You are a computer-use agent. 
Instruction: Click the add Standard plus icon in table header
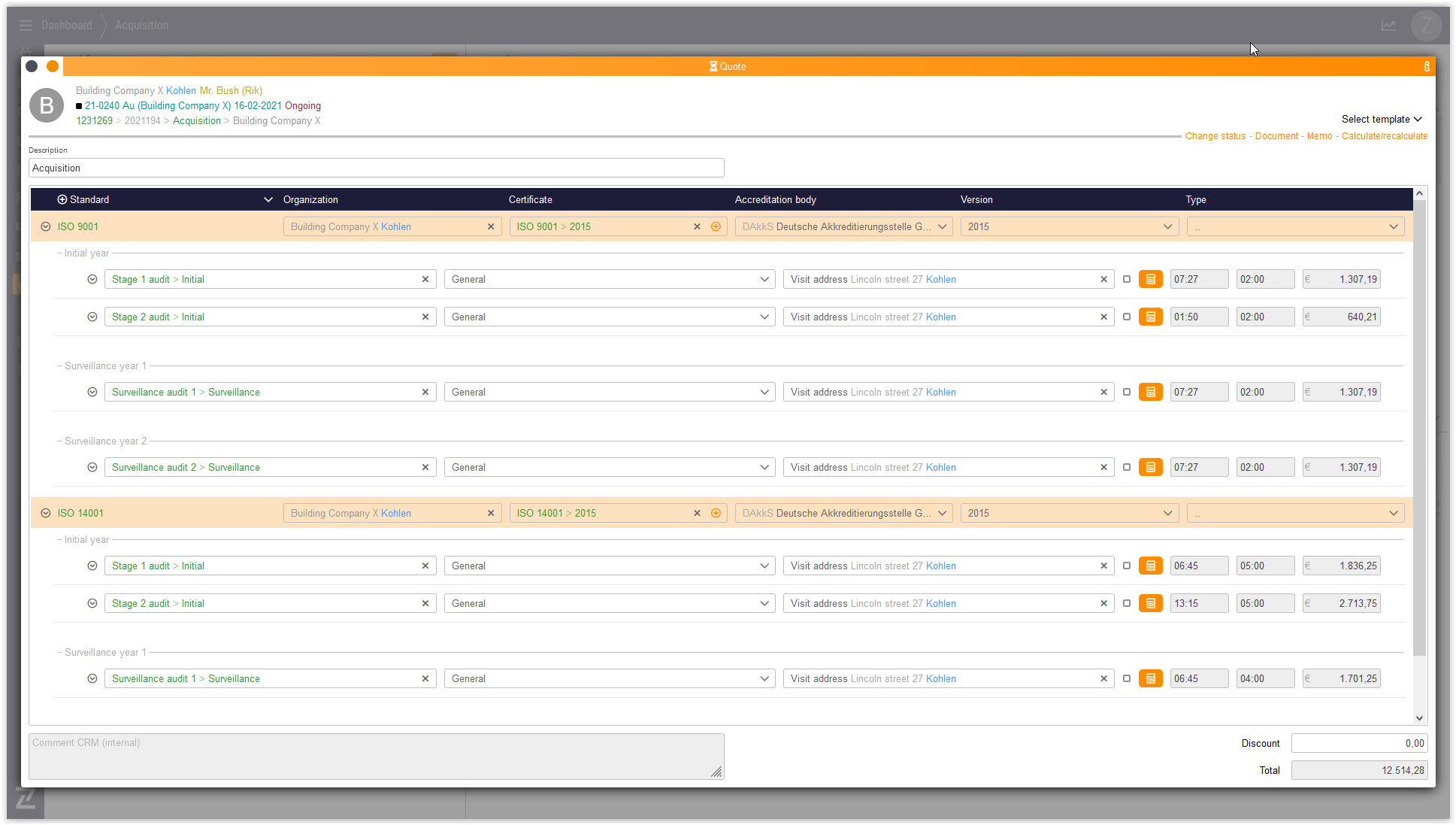tap(62, 199)
